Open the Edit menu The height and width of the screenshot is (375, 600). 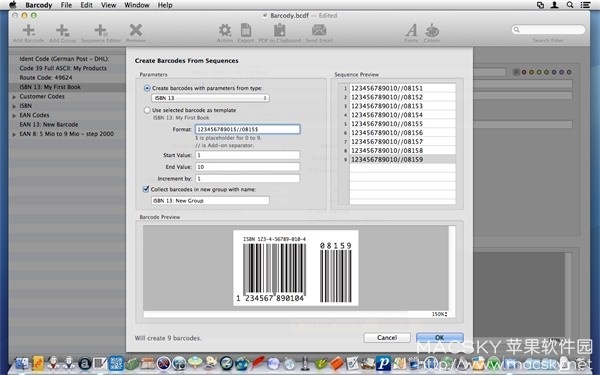(x=86, y=5)
